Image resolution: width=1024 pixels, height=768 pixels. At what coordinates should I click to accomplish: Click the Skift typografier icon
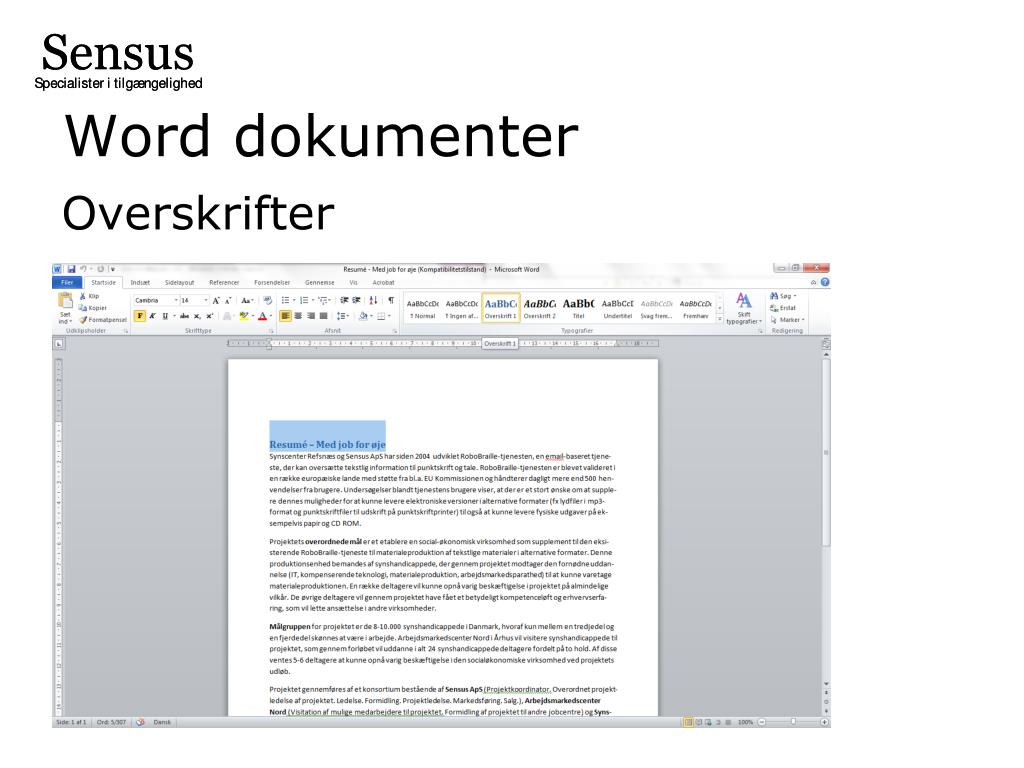[743, 308]
